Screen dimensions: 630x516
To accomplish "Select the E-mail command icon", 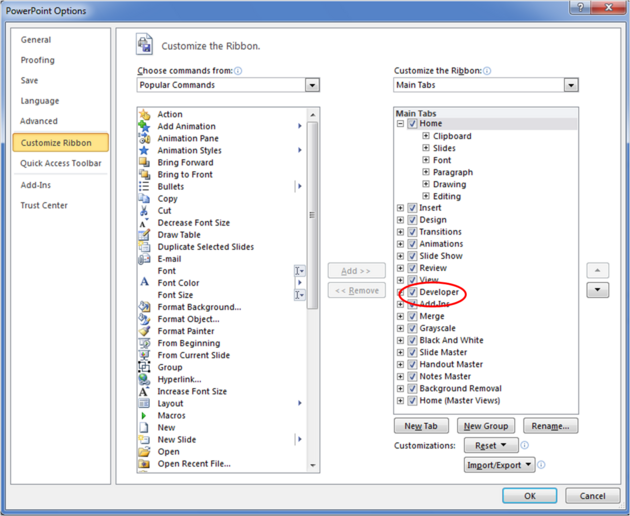I will [145, 259].
